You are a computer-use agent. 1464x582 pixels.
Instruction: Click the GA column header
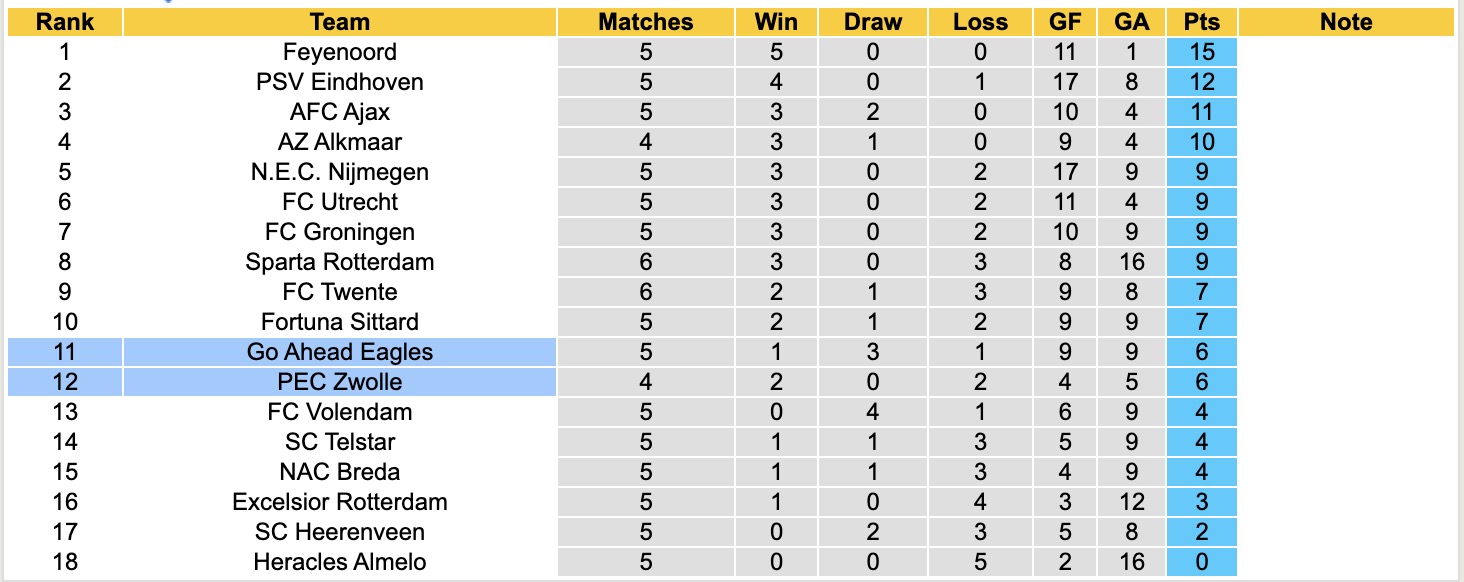(x=1132, y=22)
